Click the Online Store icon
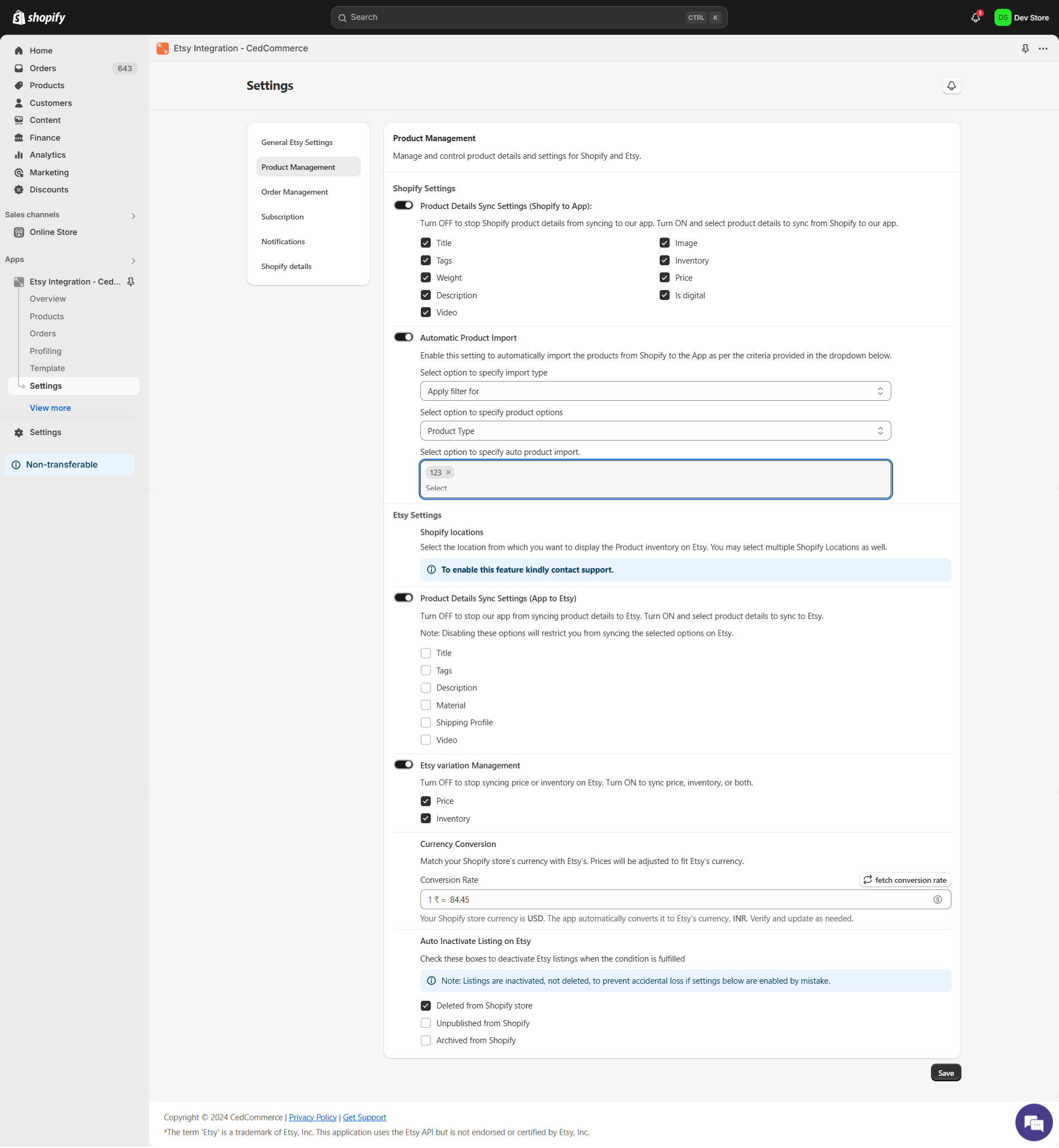 [x=19, y=232]
